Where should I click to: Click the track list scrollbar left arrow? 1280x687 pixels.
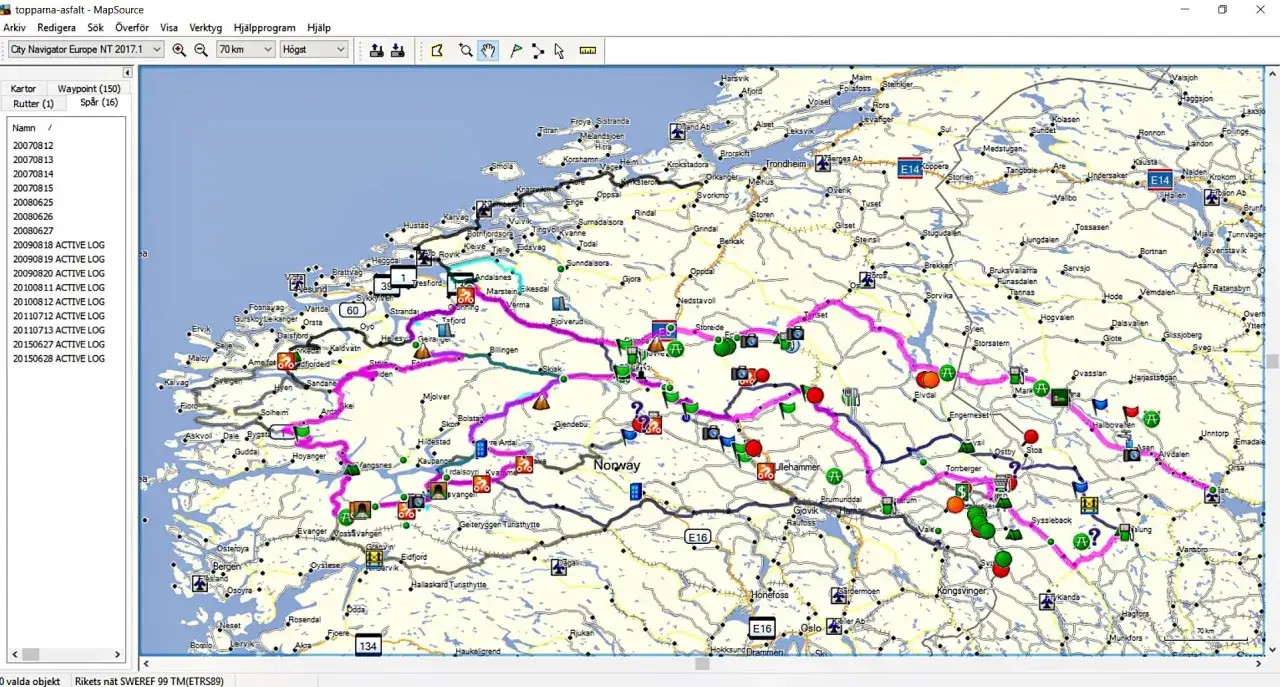(x=15, y=655)
